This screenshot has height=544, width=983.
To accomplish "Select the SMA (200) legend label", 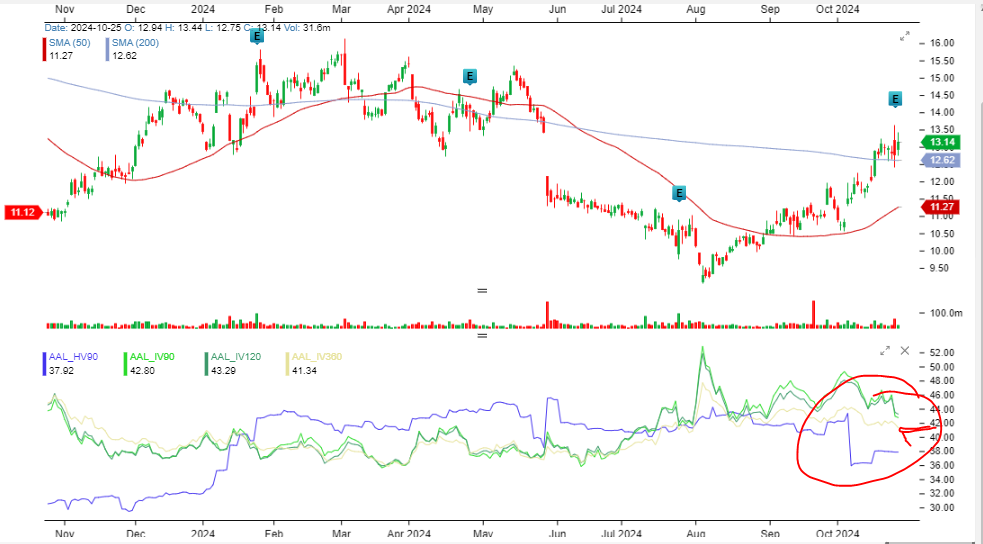I will click(x=135, y=43).
